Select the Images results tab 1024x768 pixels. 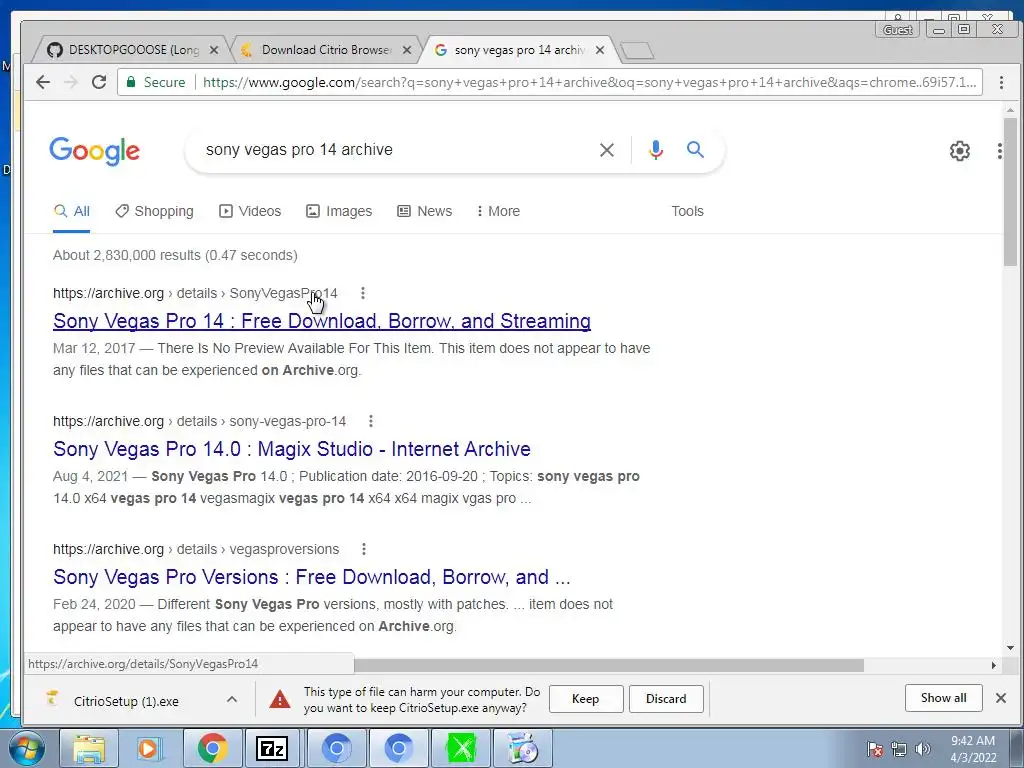pyautogui.click(x=339, y=211)
